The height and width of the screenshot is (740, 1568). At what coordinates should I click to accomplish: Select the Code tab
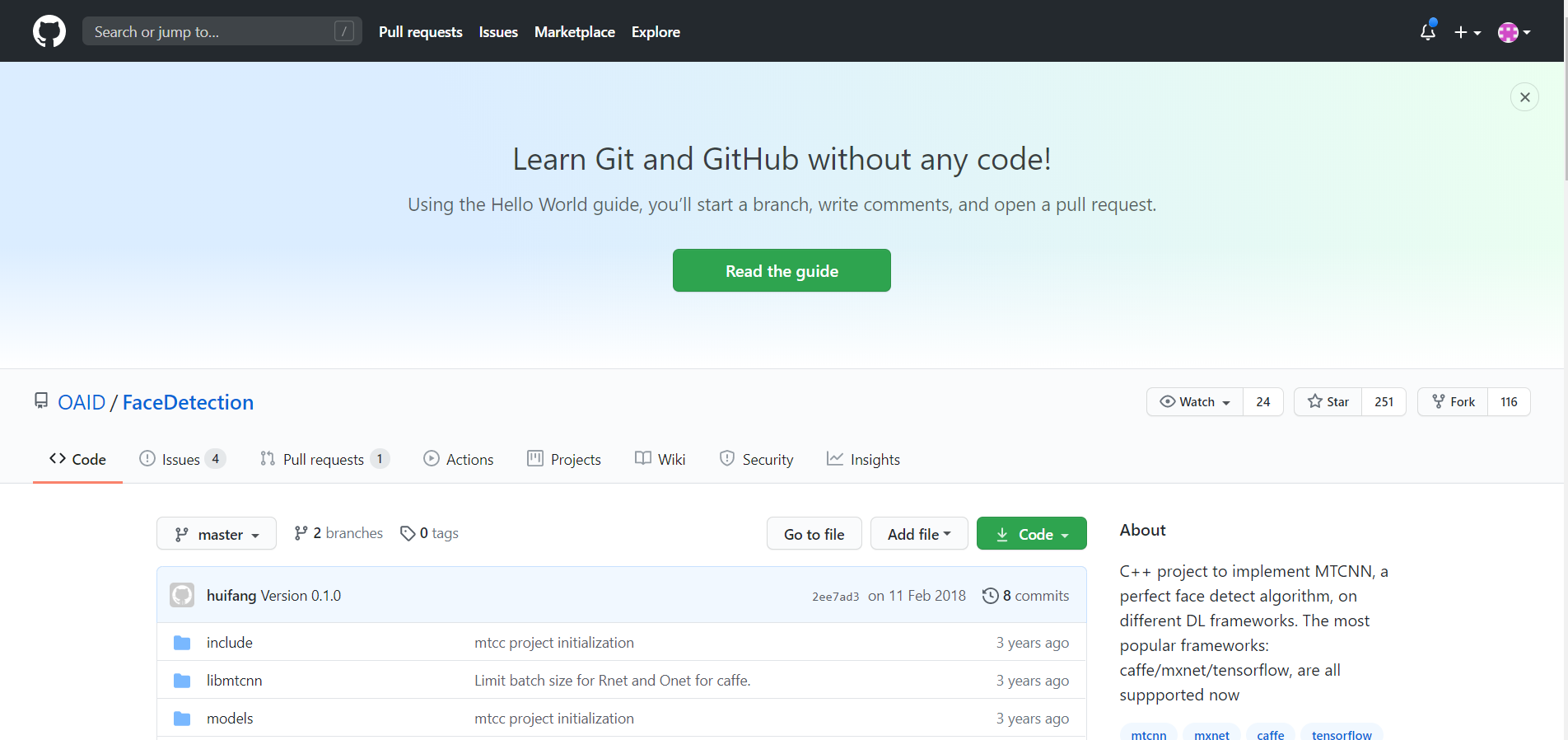click(x=77, y=459)
